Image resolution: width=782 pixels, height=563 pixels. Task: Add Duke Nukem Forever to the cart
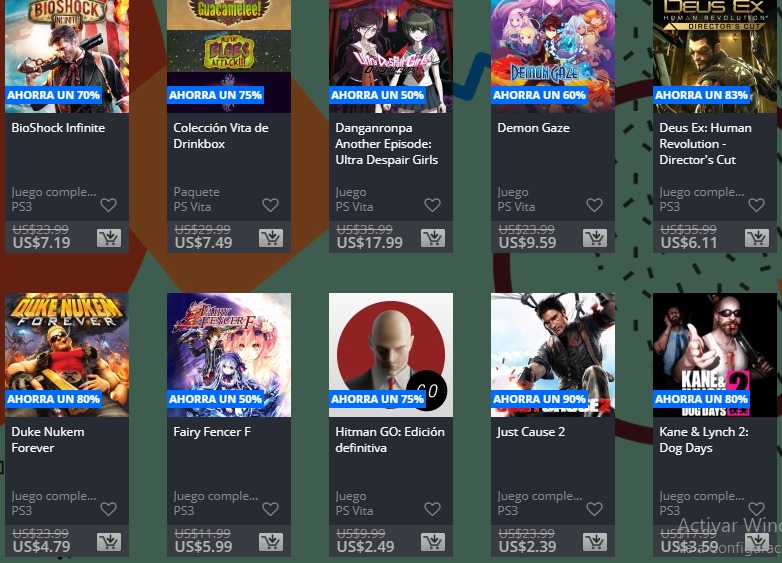(109, 542)
